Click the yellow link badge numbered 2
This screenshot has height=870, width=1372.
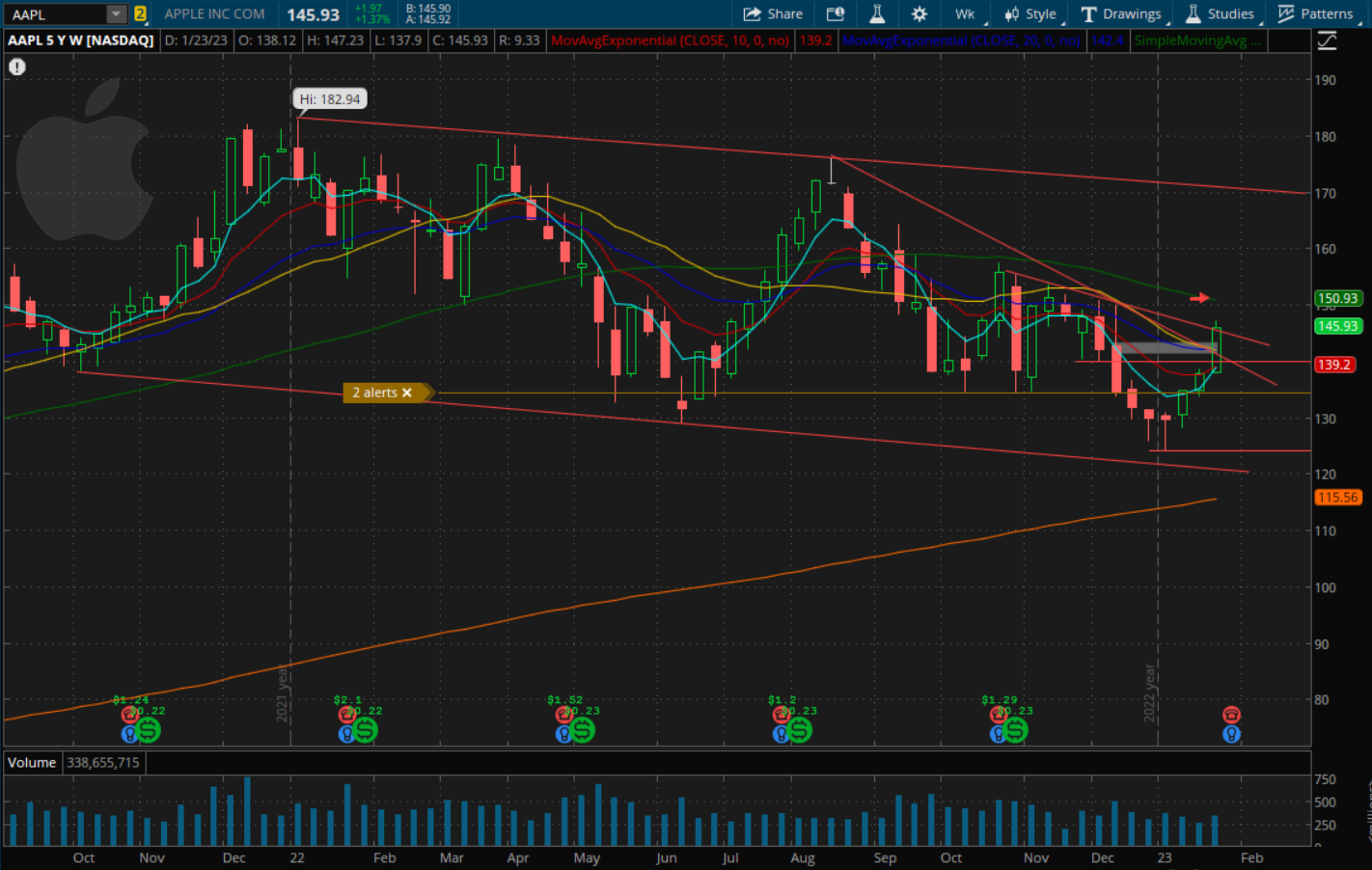click(140, 14)
